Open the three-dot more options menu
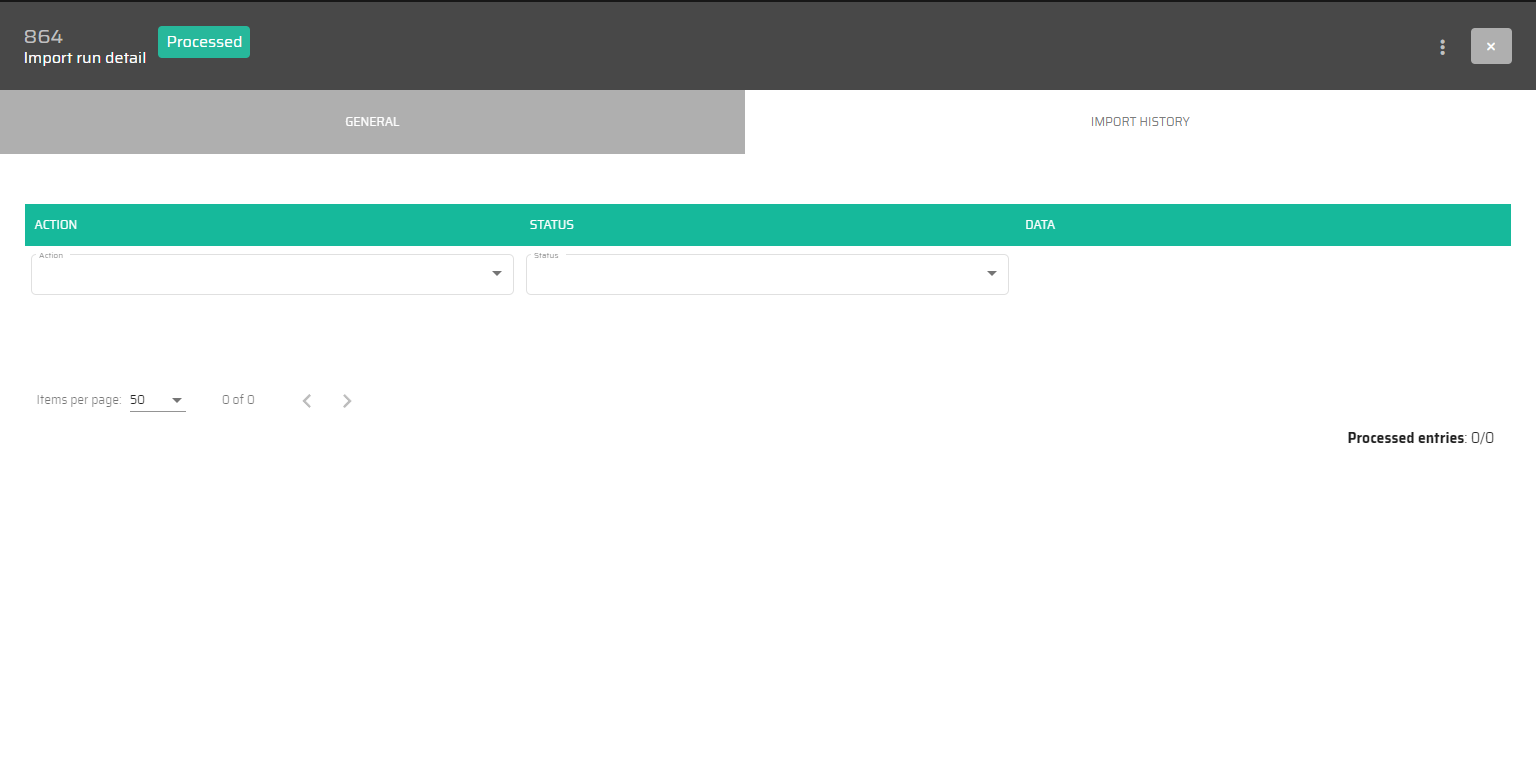The width and height of the screenshot is (1536, 769). click(x=1442, y=47)
